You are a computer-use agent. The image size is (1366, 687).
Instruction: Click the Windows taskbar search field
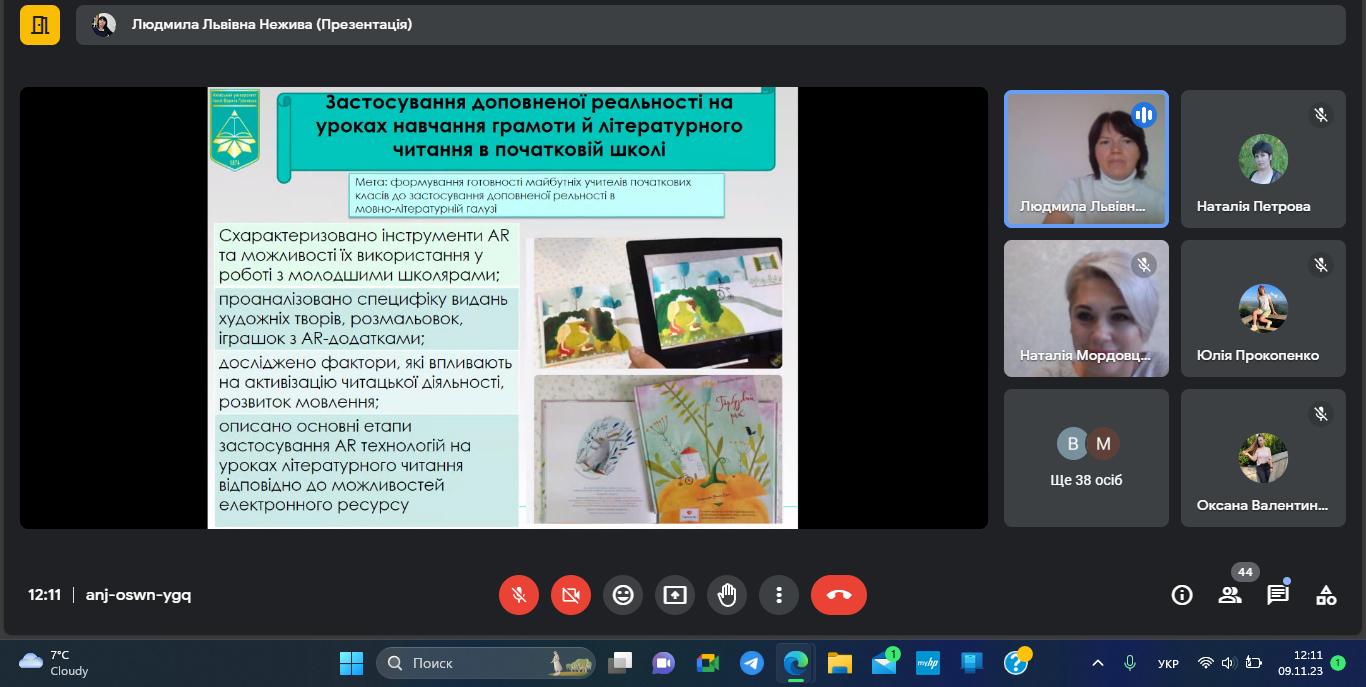pyautogui.click(x=485, y=663)
